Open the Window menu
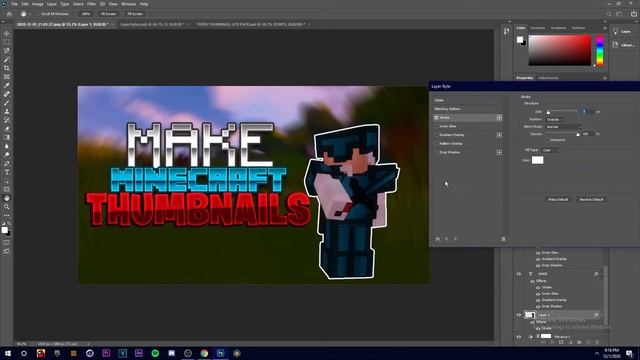This screenshot has height=360, width=640. tap(128, 4)
